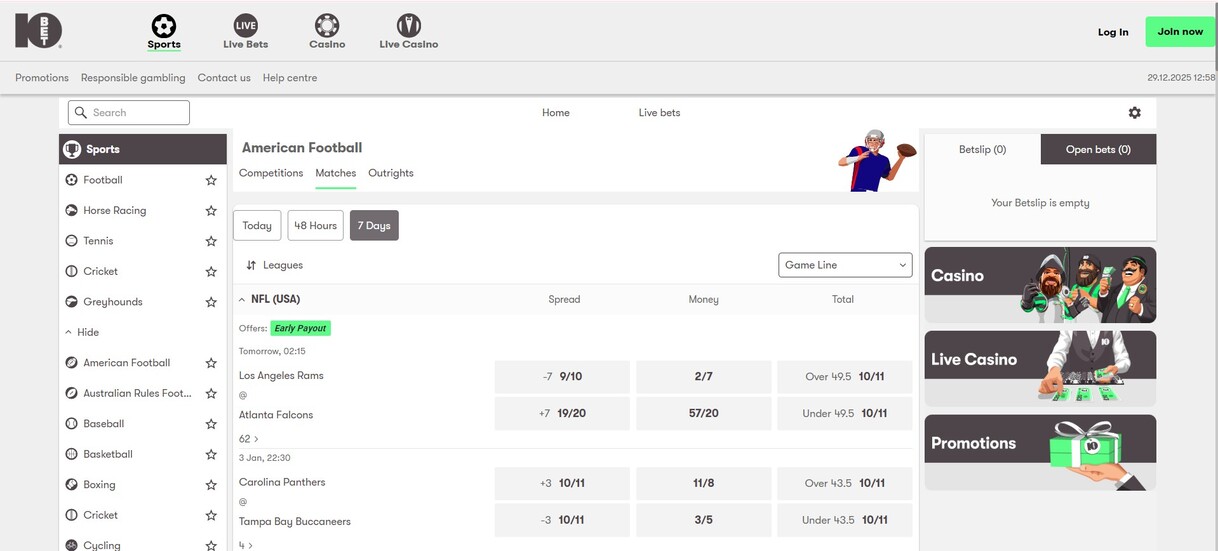Collapse the sports list with Hide
1218x551 pixels.
(82, 332)
